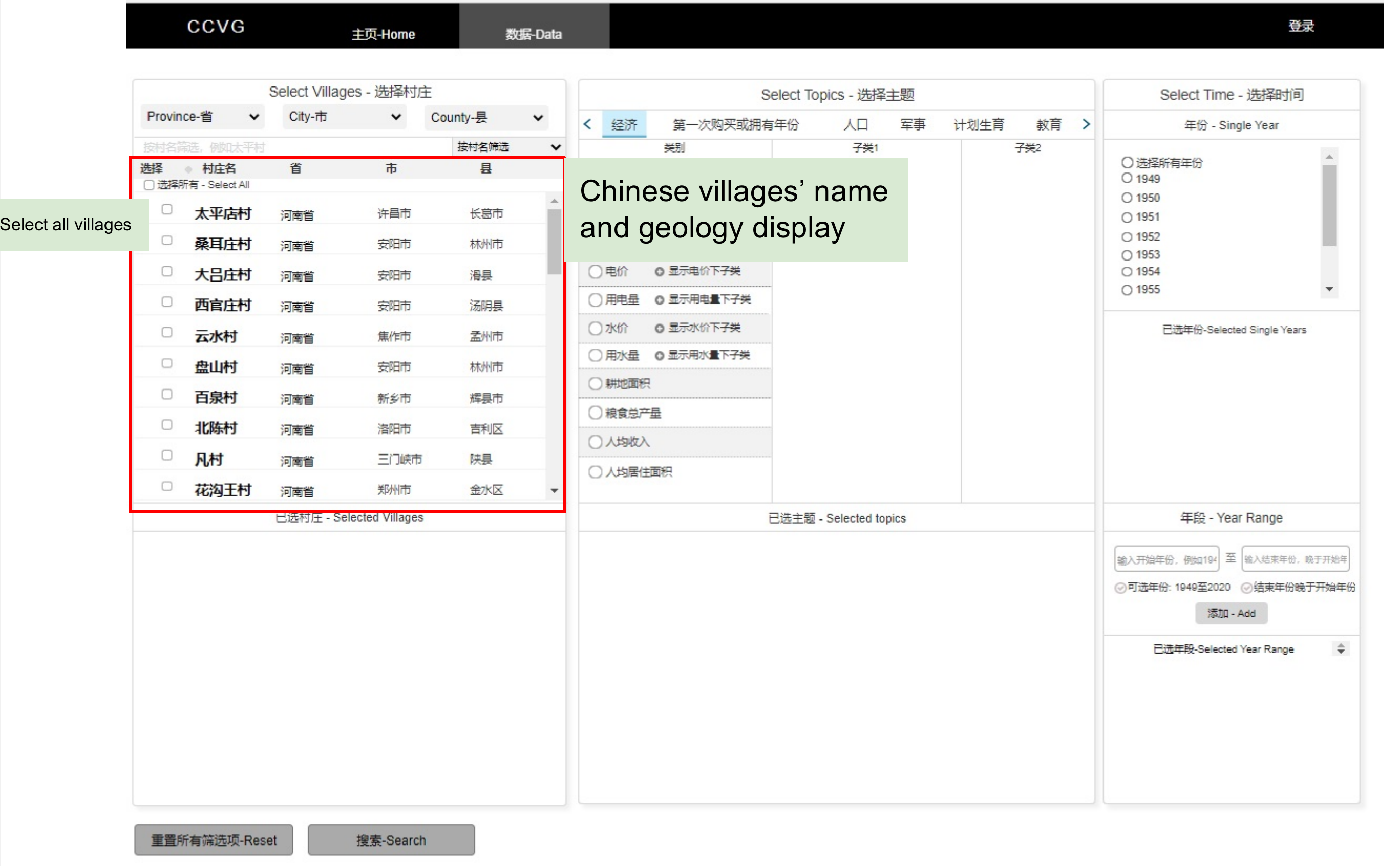Check the box for 云水村
Viewport: 1400px width, 866px height.
point(167,332)
